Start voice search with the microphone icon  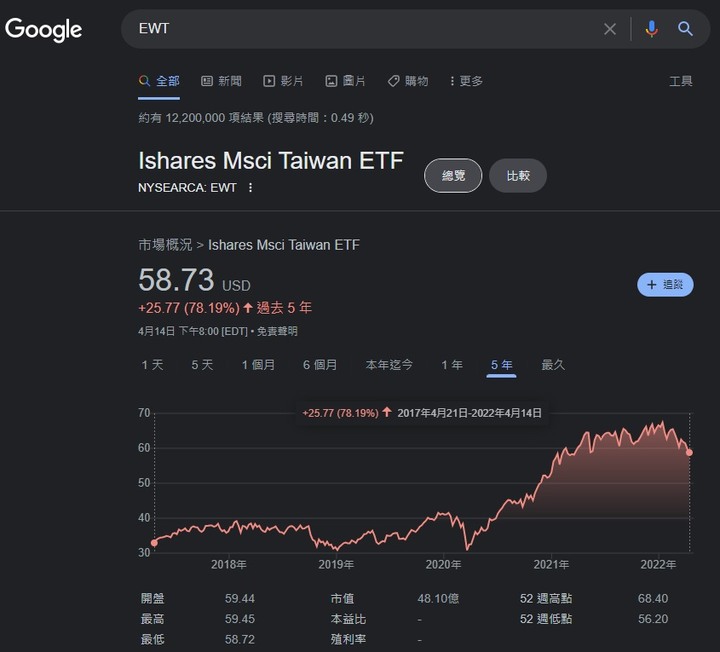pos(651,29)
